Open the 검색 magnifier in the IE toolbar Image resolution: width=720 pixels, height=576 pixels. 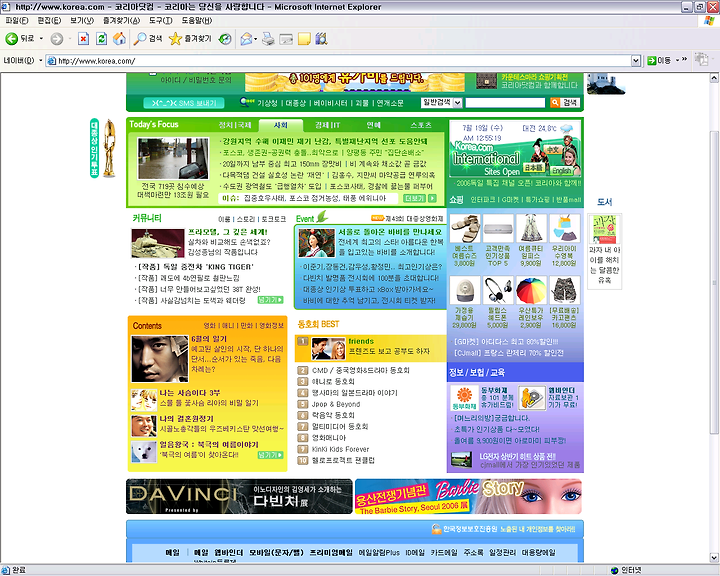[x=148, y=39]
